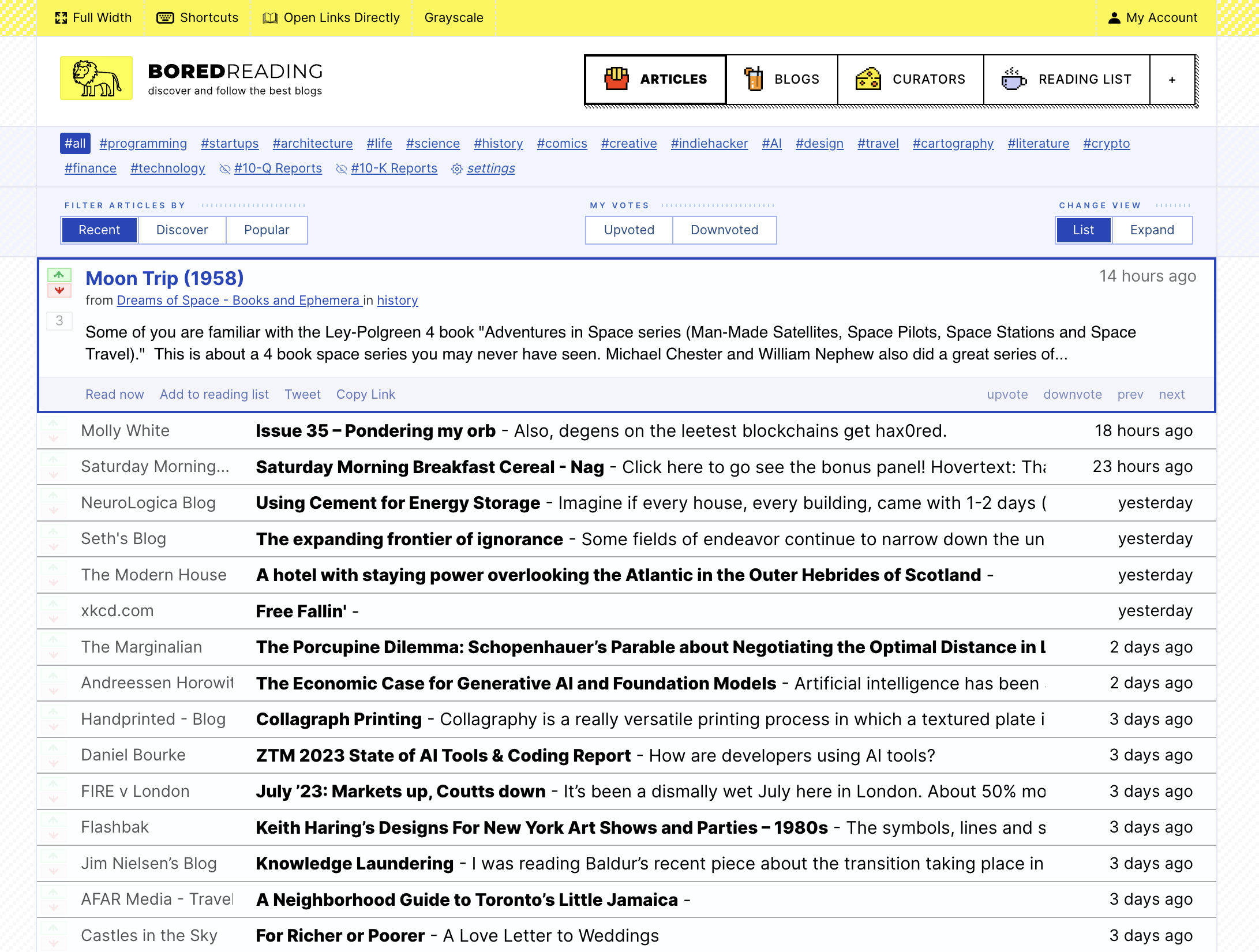Viewport: 1259px width, 952px height.
Task: Click the settings gear icon
Action: tap(457, 169)
